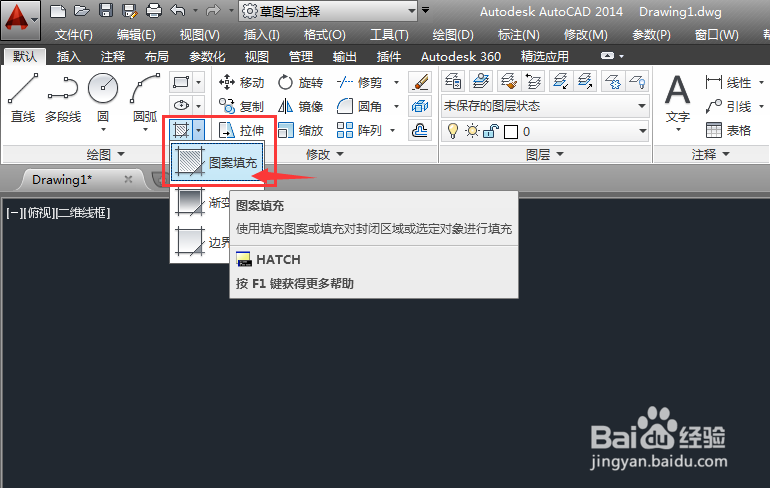Switch to the 参数化 ribbon tab
The image size is (770, 488).
pos(207,56)
